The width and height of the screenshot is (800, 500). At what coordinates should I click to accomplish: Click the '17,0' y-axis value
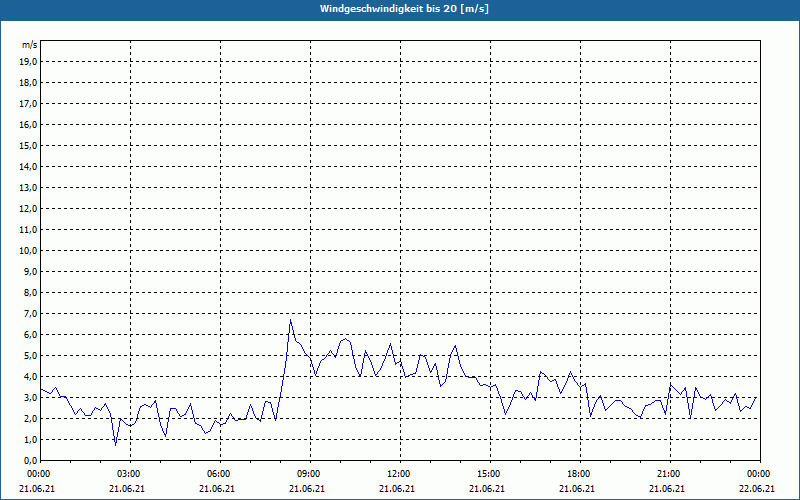pyautogui.click(x=28, y=104)
